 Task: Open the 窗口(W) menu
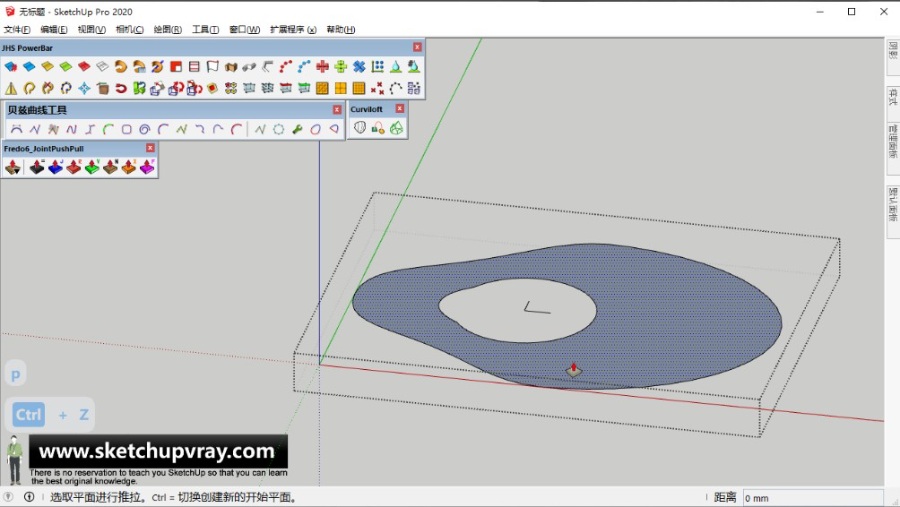coord(245,29)
